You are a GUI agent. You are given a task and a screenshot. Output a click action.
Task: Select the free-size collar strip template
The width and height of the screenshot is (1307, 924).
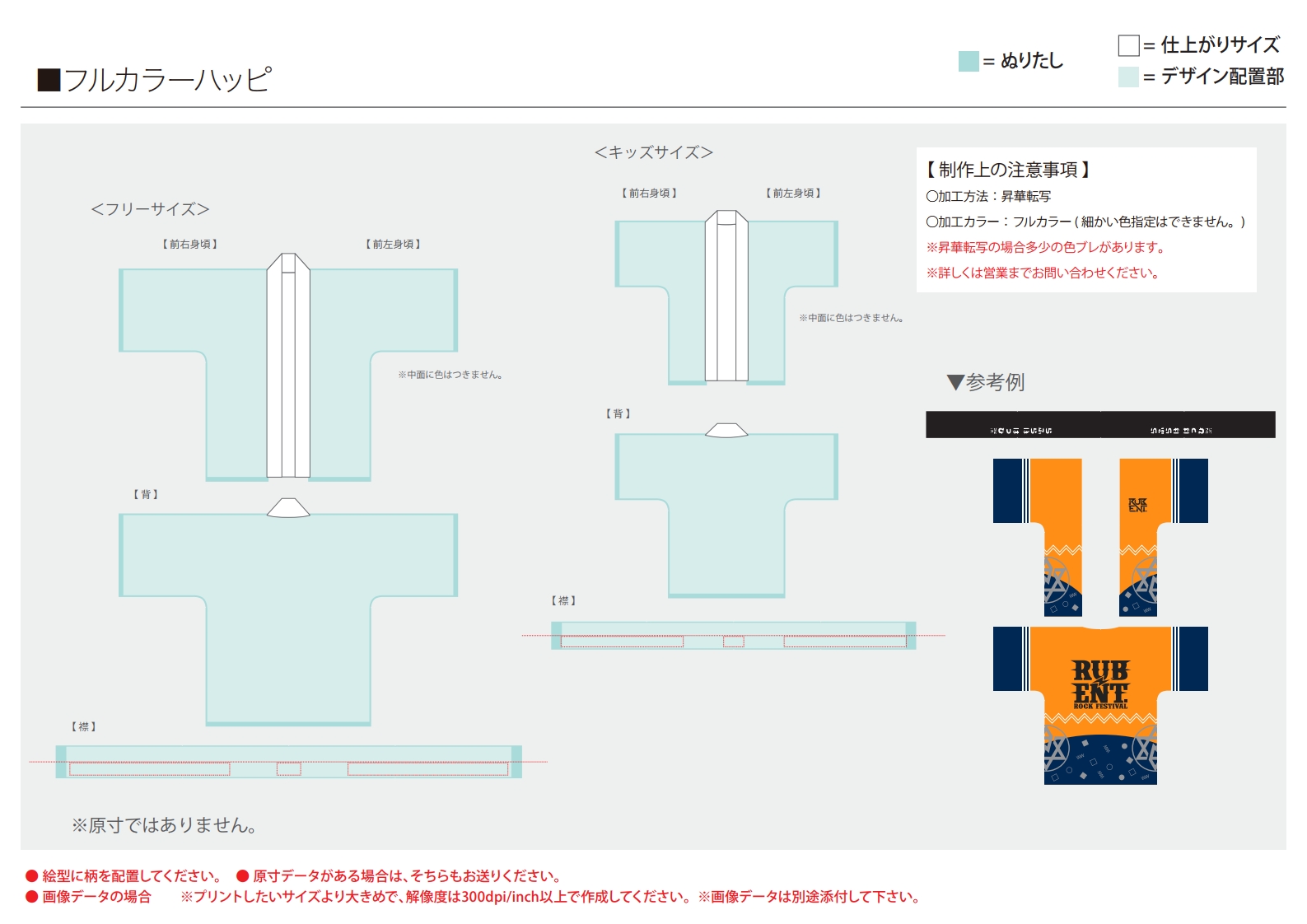[288, 762]
